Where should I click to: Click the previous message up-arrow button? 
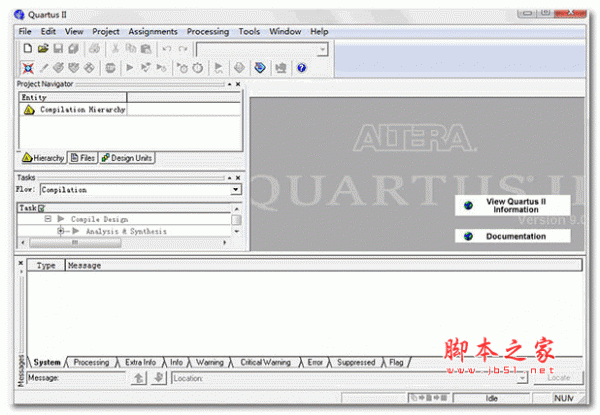coord(139,378)
